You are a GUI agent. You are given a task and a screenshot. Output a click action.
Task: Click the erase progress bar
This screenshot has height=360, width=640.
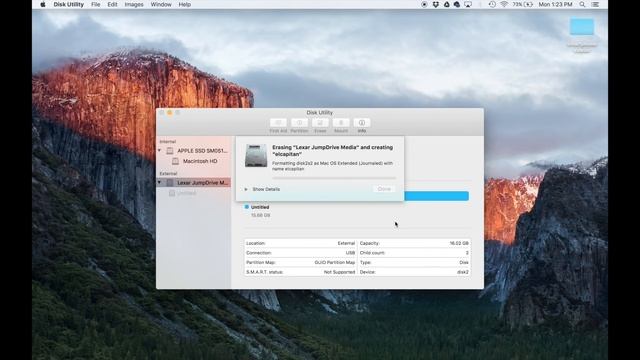tap(334, 178)
